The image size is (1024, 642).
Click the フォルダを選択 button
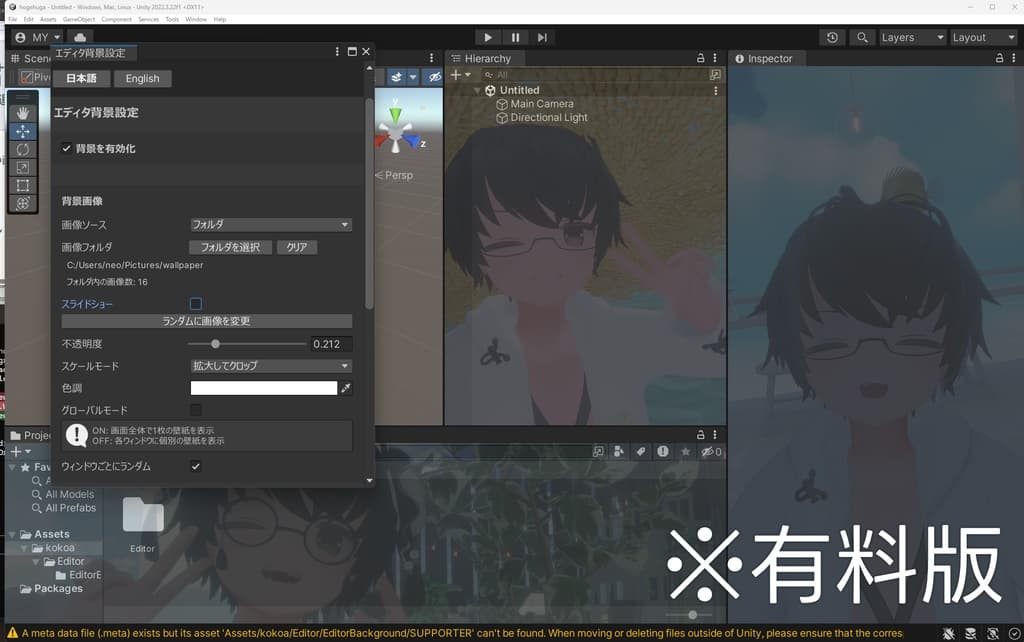pyautogui.click(x=230, y=247)
